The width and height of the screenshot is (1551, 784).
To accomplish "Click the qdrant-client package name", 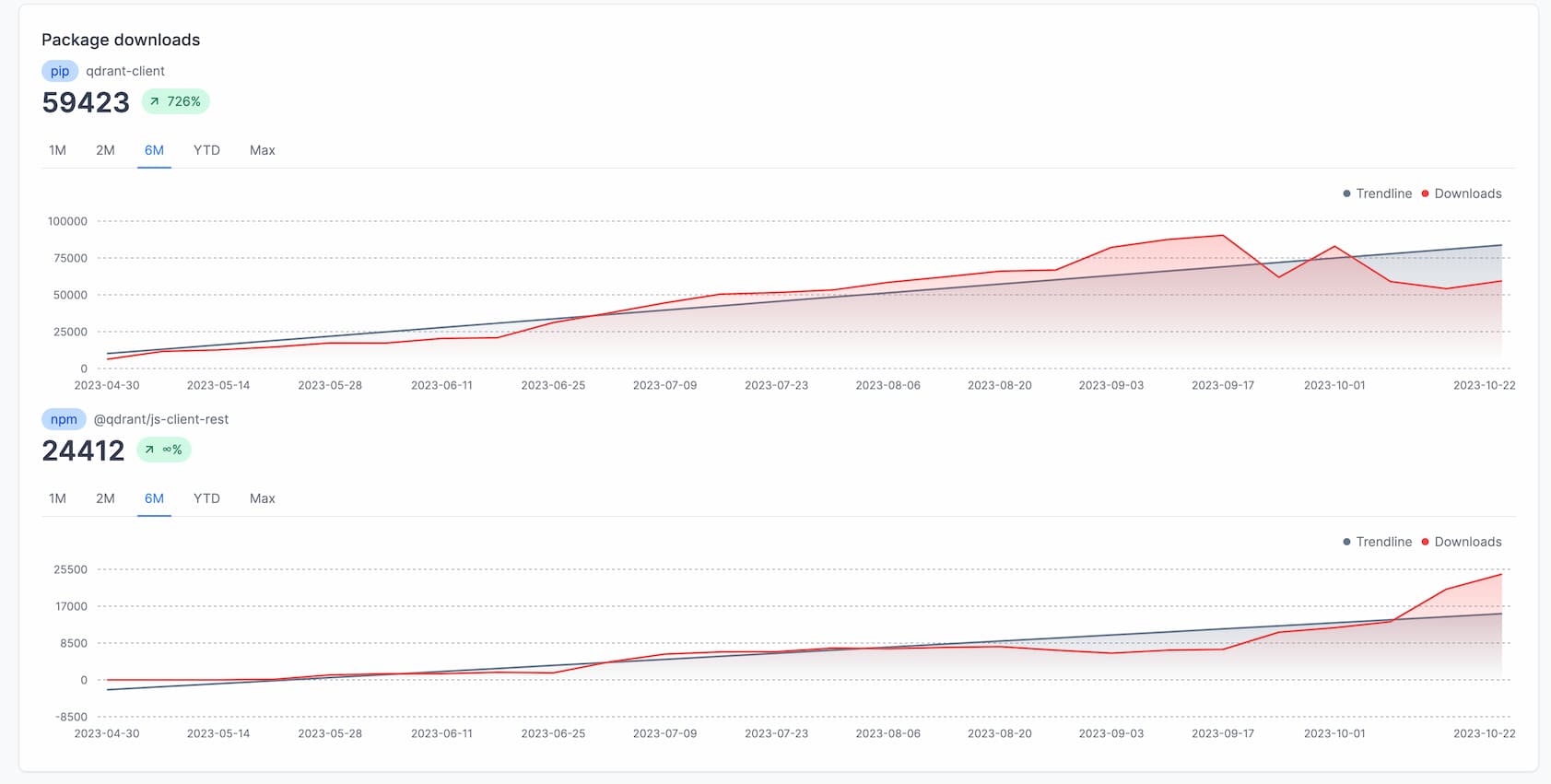I will tap(124, 70).
